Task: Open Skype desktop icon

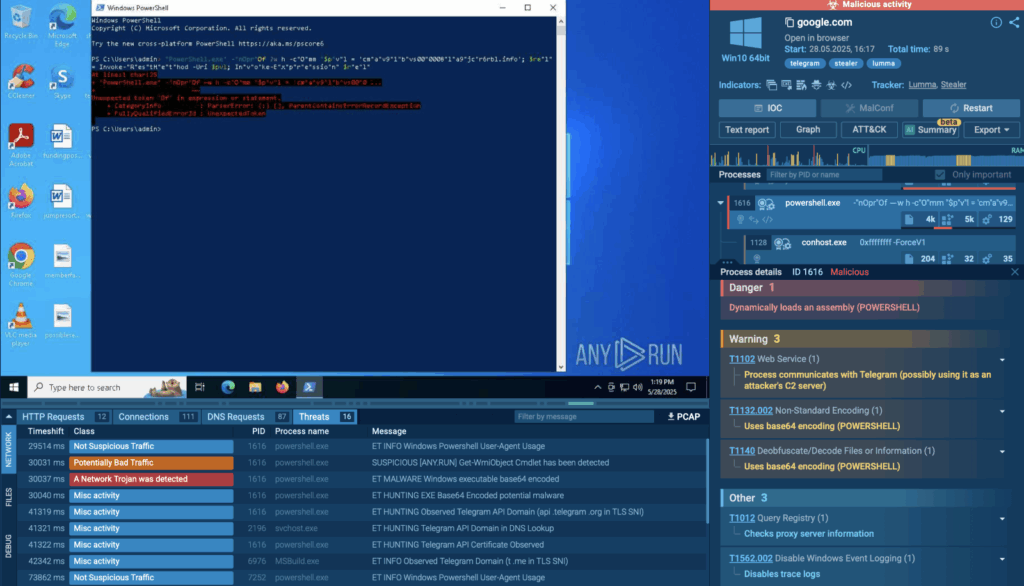Action: [62, 82]
